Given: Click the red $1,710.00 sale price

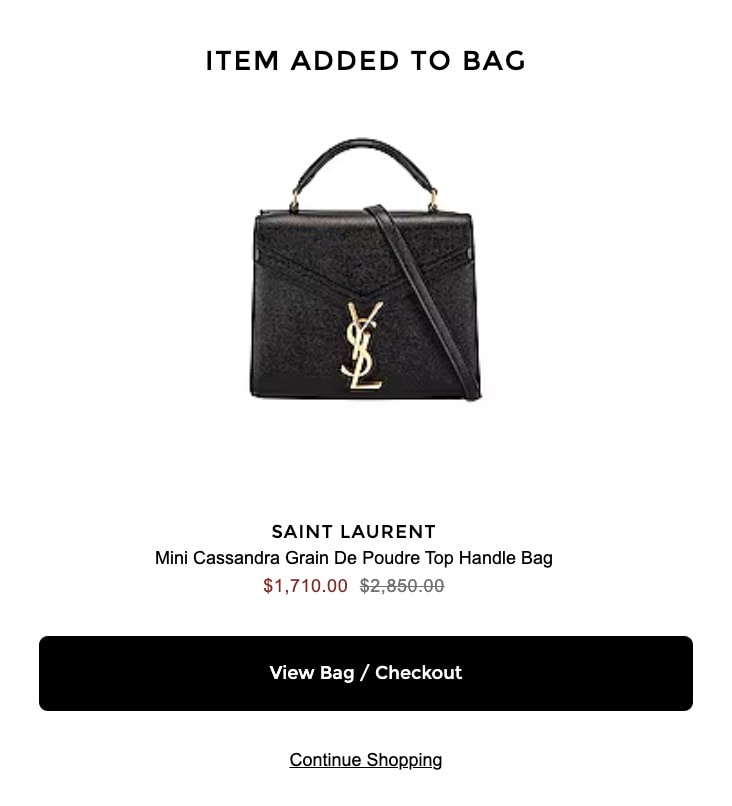Looking at the screenshot, I should click(x=305, y=585).
